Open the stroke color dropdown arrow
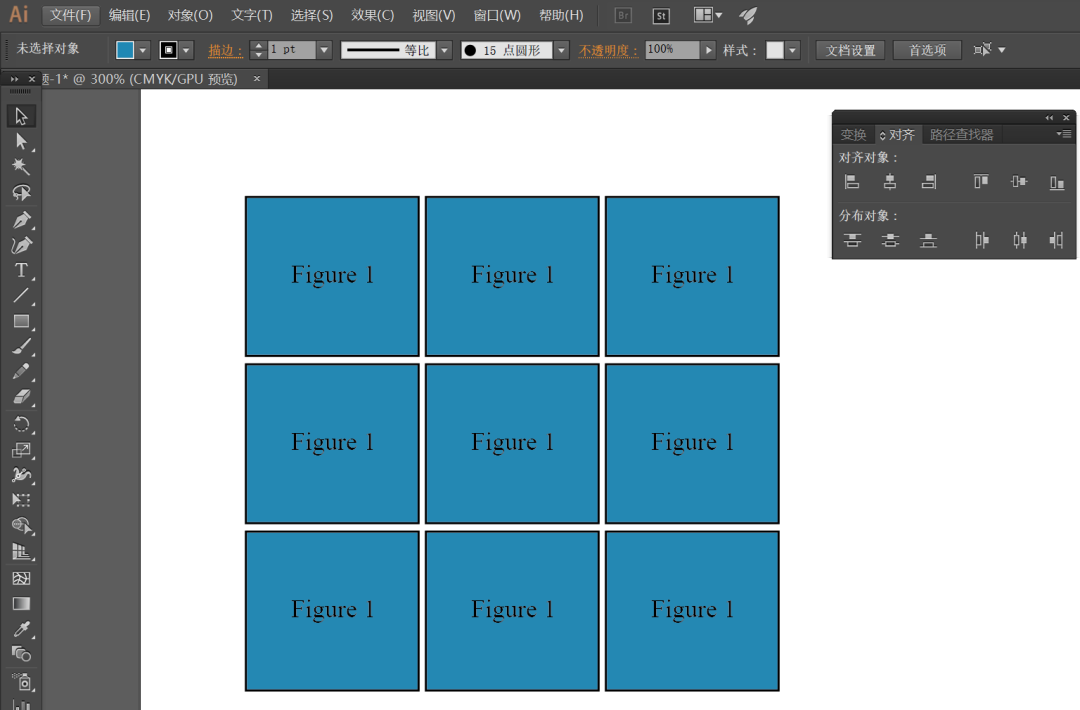Screen dimensions: 1080x710 click(x=186, y=50)
